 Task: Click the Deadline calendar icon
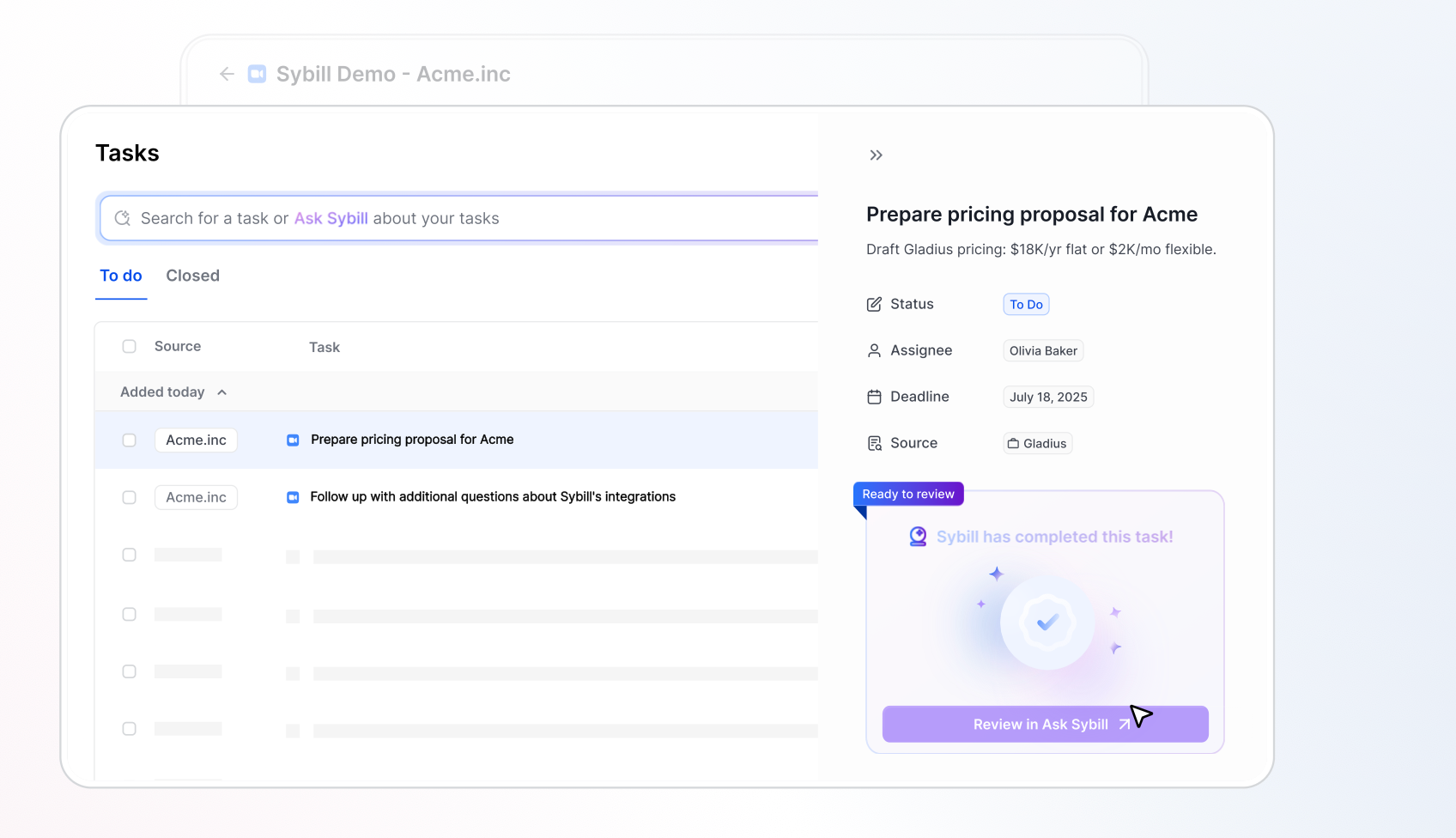coord(874,397)
